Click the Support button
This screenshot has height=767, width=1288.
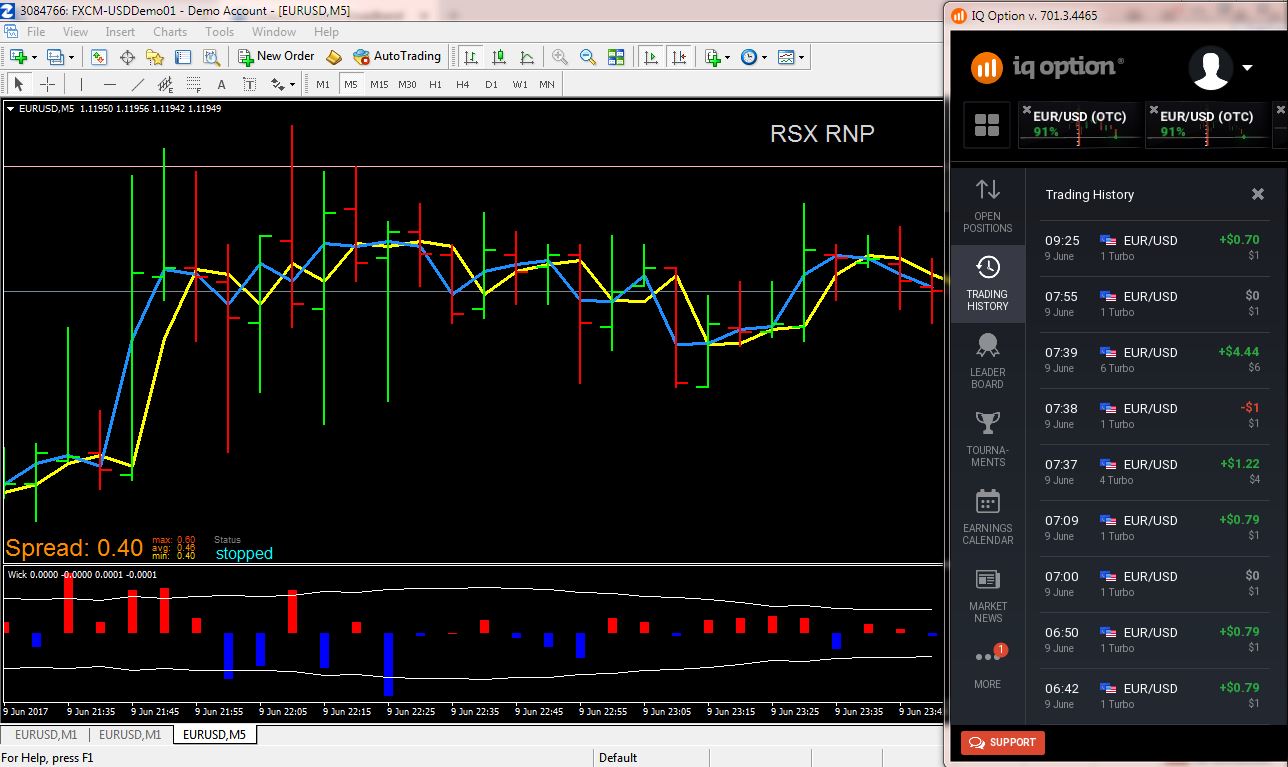point(1002,742)
